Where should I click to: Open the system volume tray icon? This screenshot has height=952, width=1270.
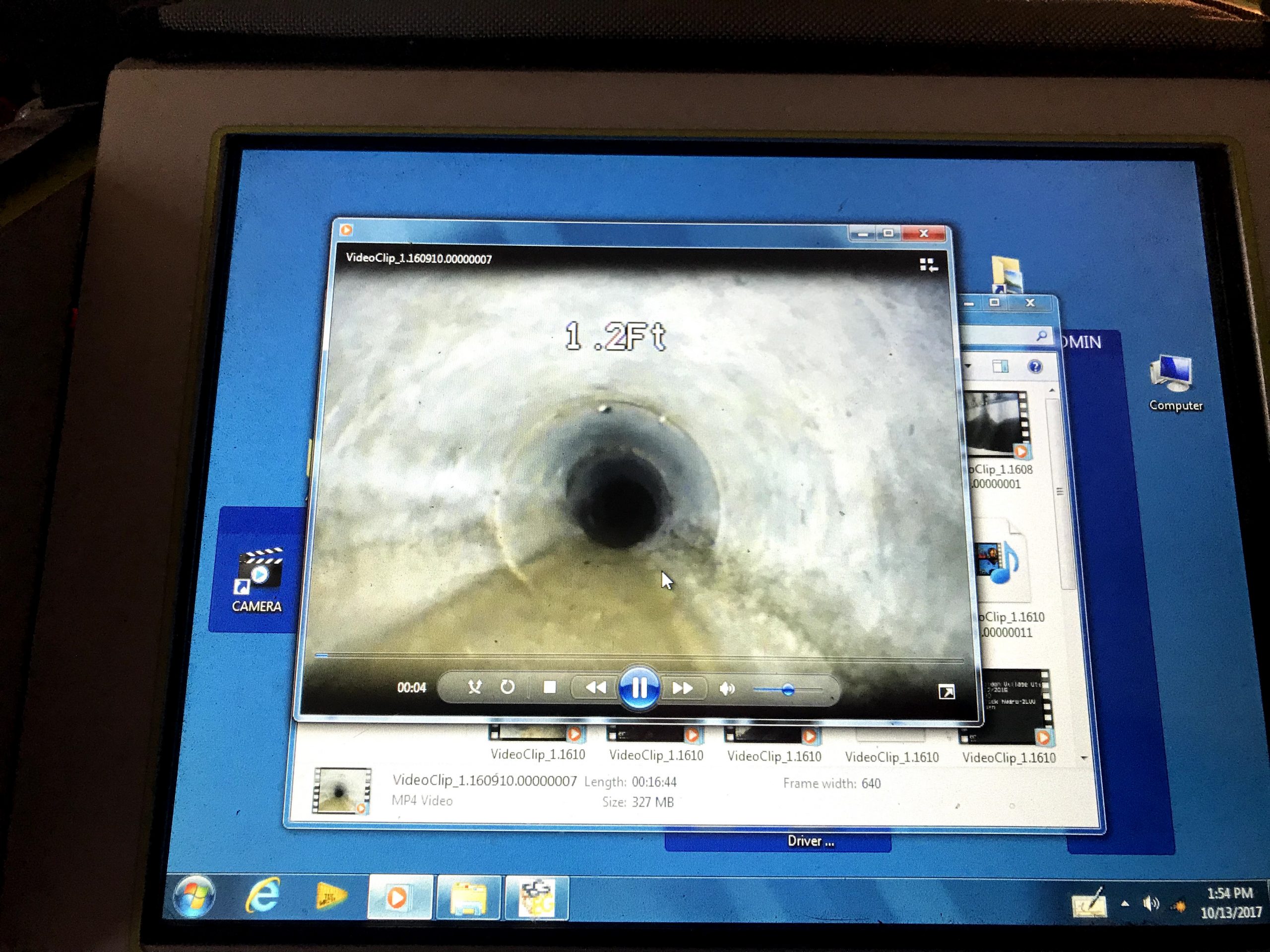click(x=1150, y=905)
